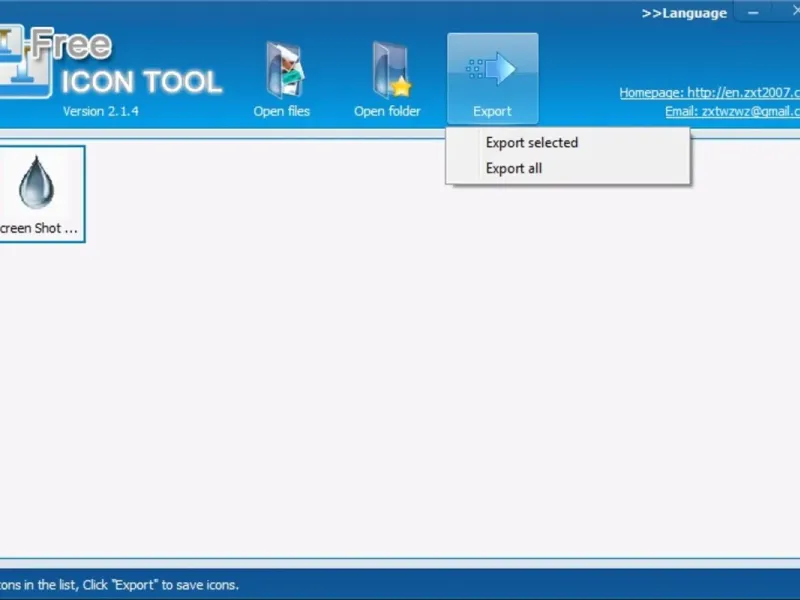Click the Export arrow toolbar button
The width and height of the screenshot is (800, 600).
click(492, 79)
